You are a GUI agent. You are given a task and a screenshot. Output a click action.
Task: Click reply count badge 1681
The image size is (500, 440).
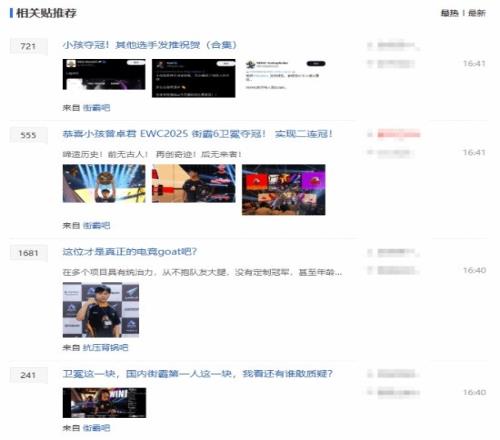coord(28,253)
